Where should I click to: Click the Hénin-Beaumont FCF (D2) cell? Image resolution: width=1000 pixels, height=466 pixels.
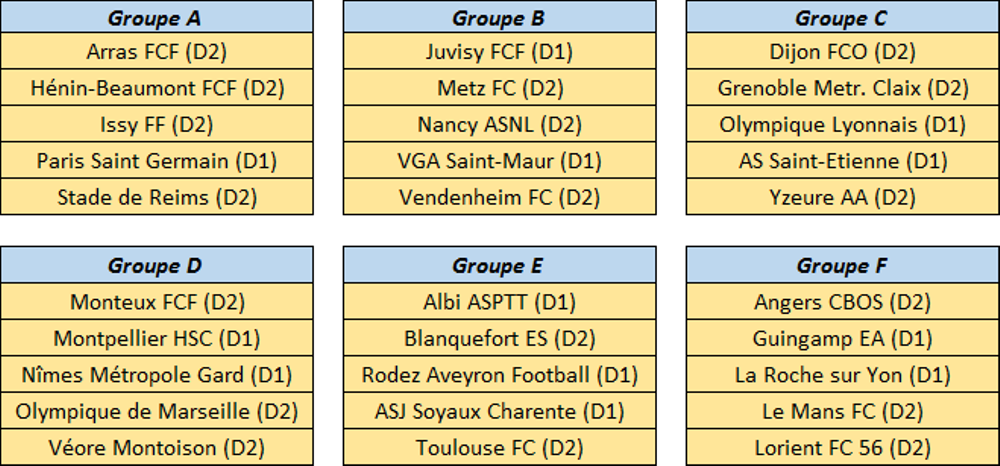pos(156,87)
